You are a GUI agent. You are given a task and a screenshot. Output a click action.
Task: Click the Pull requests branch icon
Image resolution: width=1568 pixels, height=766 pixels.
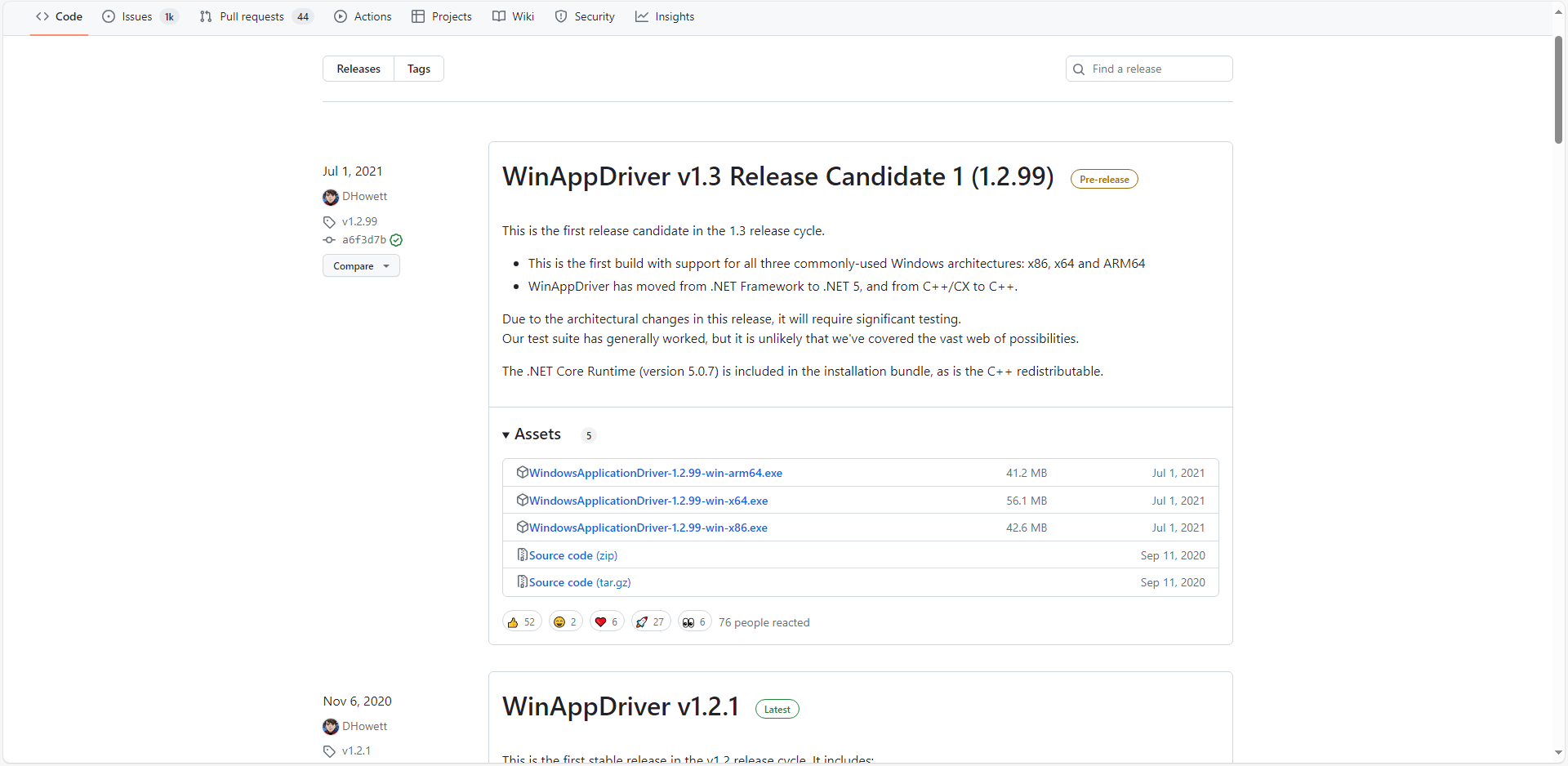point(206,16)
